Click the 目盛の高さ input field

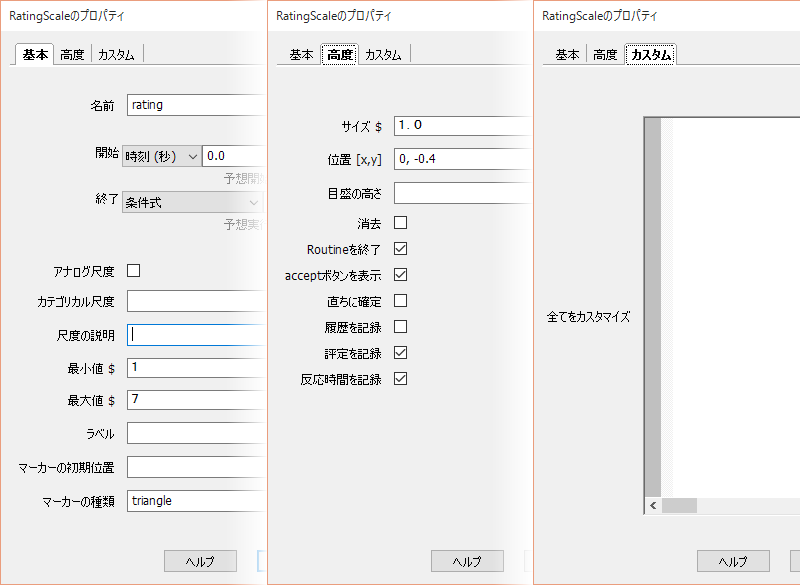pos(463,193)
